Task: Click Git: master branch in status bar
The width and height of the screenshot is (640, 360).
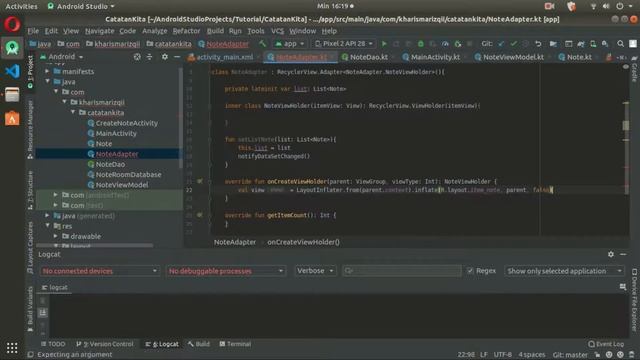Action: (570, 355)
